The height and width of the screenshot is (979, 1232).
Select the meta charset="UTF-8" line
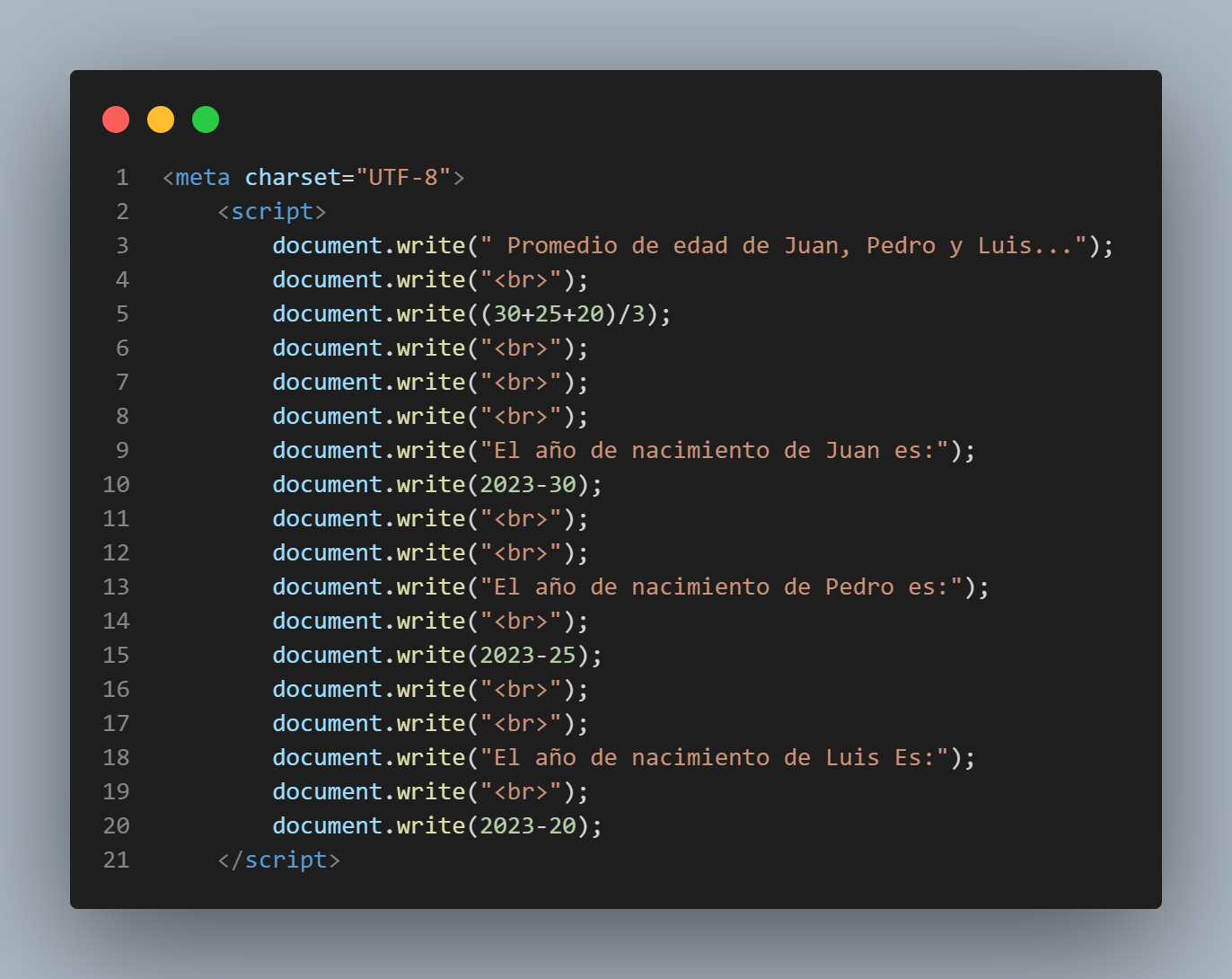(x=313, y=178)
